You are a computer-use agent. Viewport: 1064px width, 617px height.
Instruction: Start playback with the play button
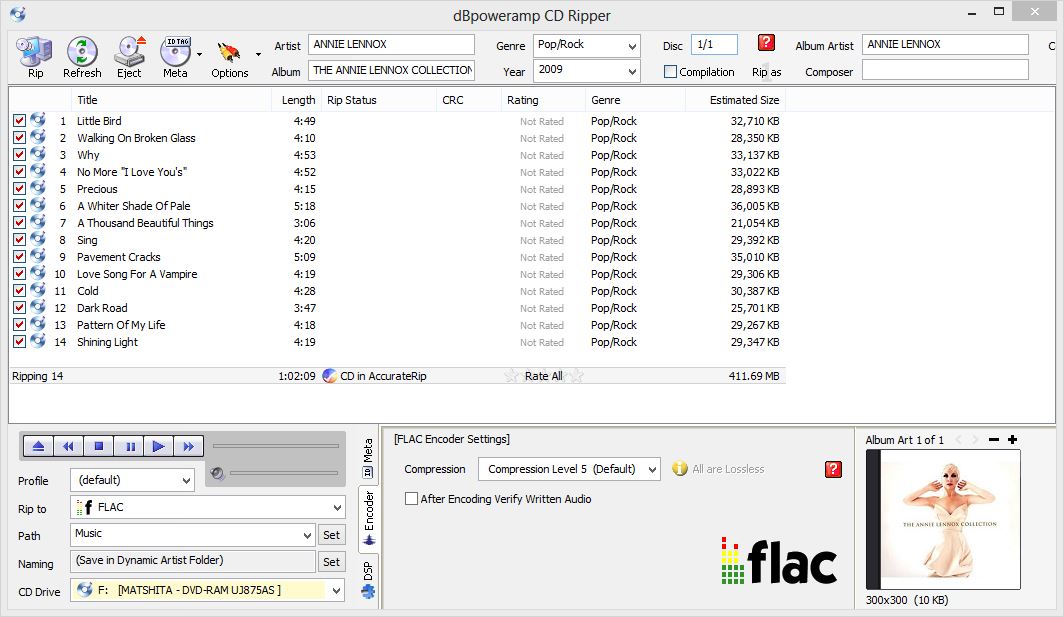coord(158,446)
